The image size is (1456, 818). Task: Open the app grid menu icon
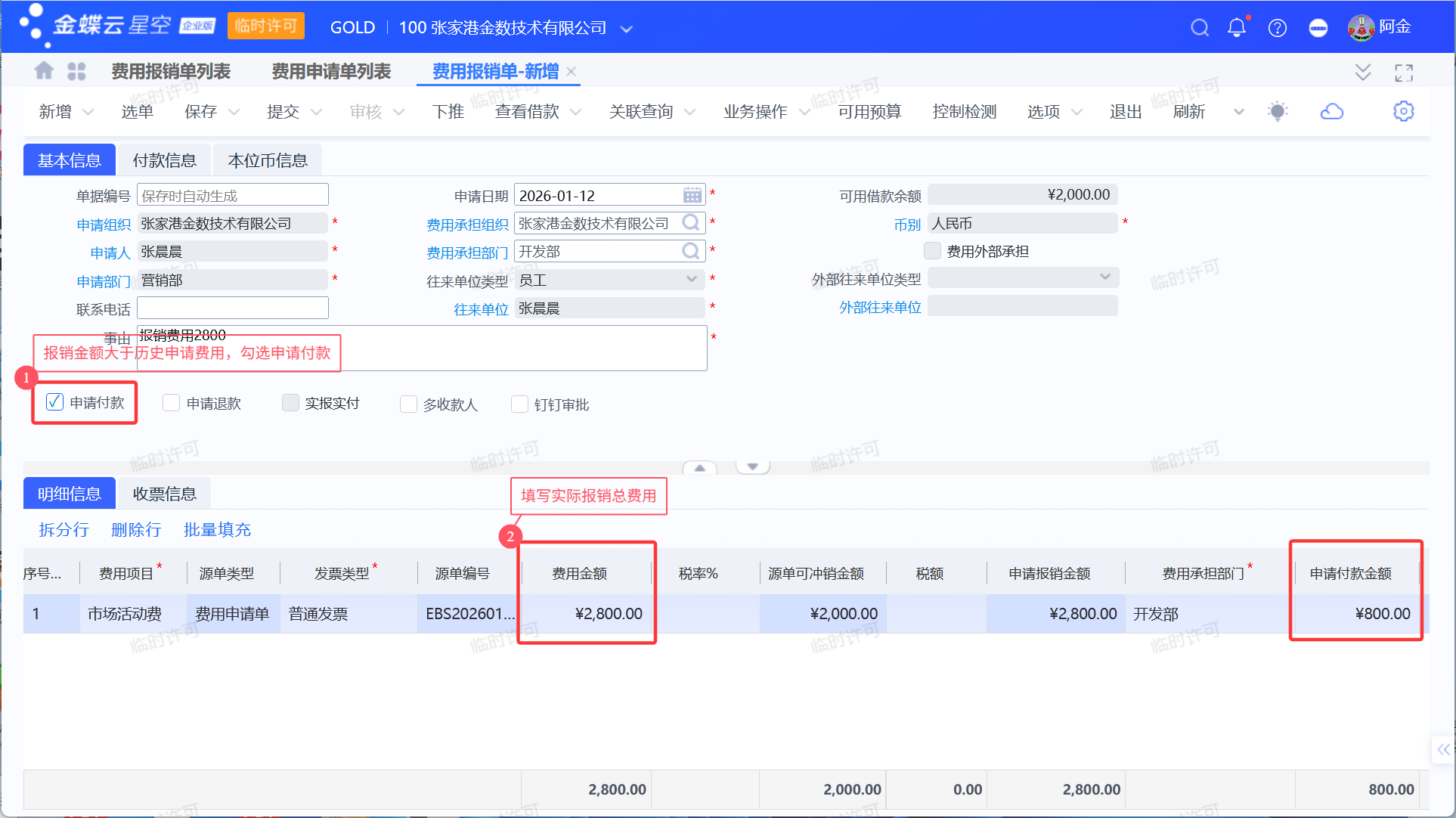(x=76, y=71)
